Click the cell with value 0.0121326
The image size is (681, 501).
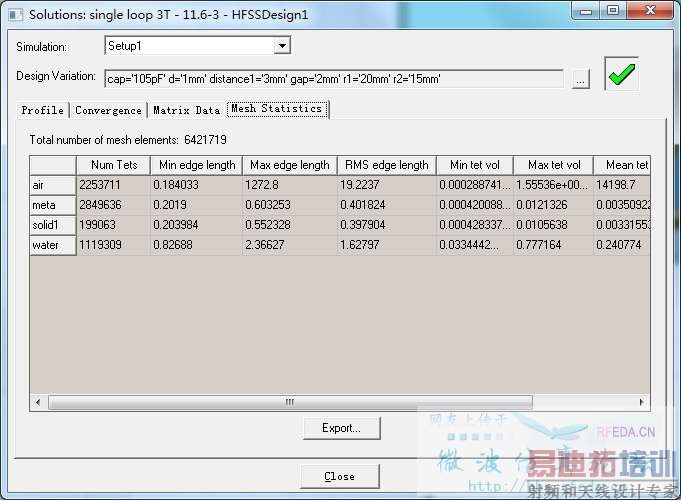554,205
